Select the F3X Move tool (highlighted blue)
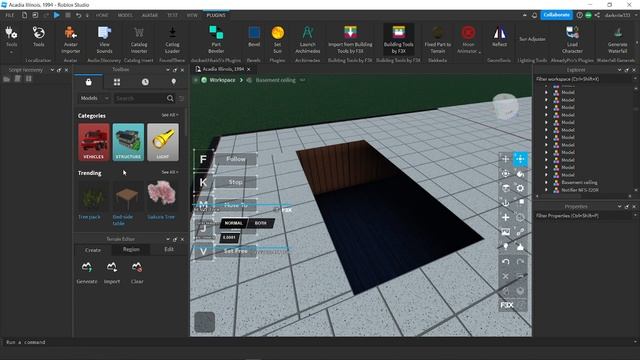The height and width of the screenshot is (360, 640). (520, 159)
